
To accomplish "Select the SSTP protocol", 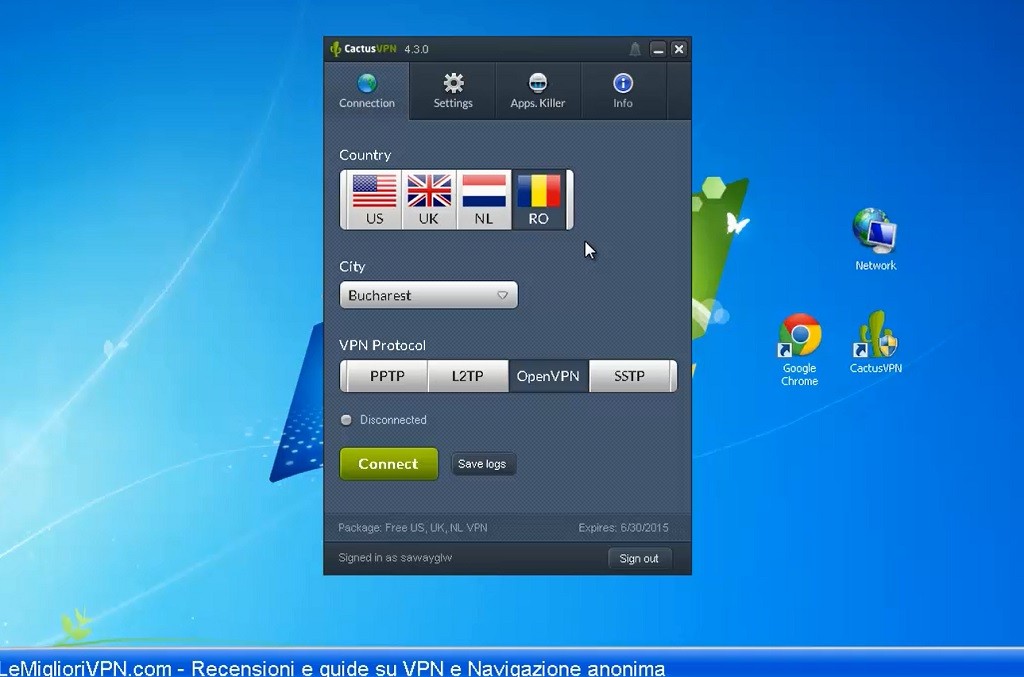I will tap(629, 376).
